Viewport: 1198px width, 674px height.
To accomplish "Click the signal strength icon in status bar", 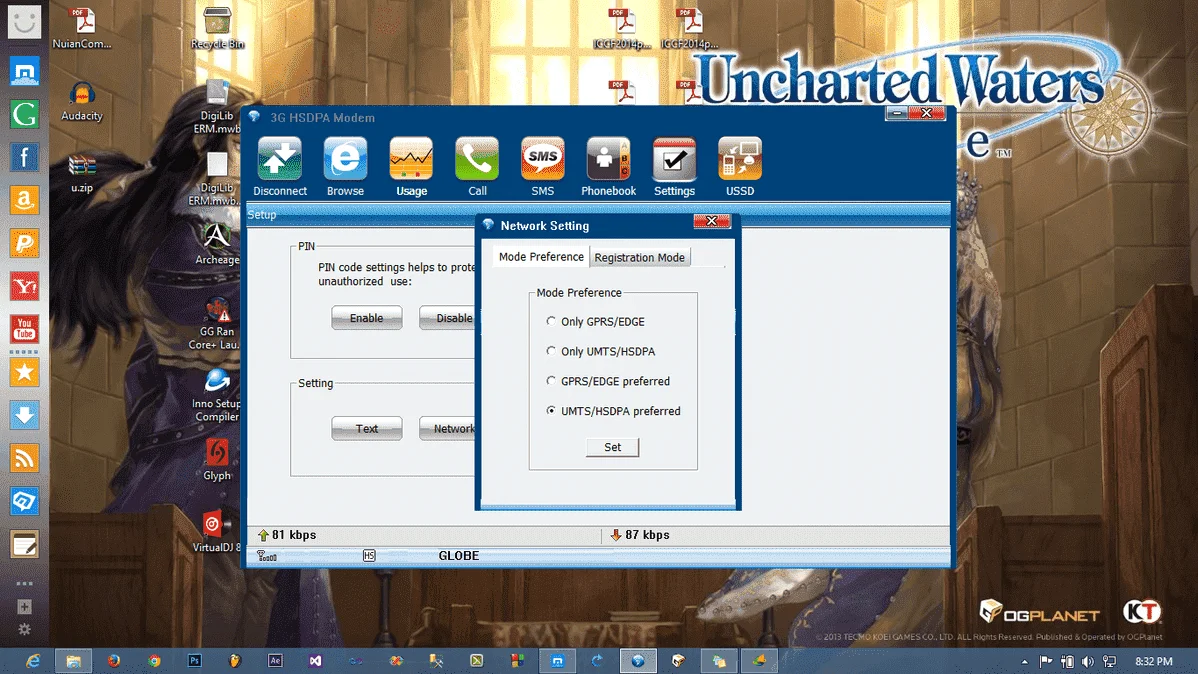I will tap(267, 556).
